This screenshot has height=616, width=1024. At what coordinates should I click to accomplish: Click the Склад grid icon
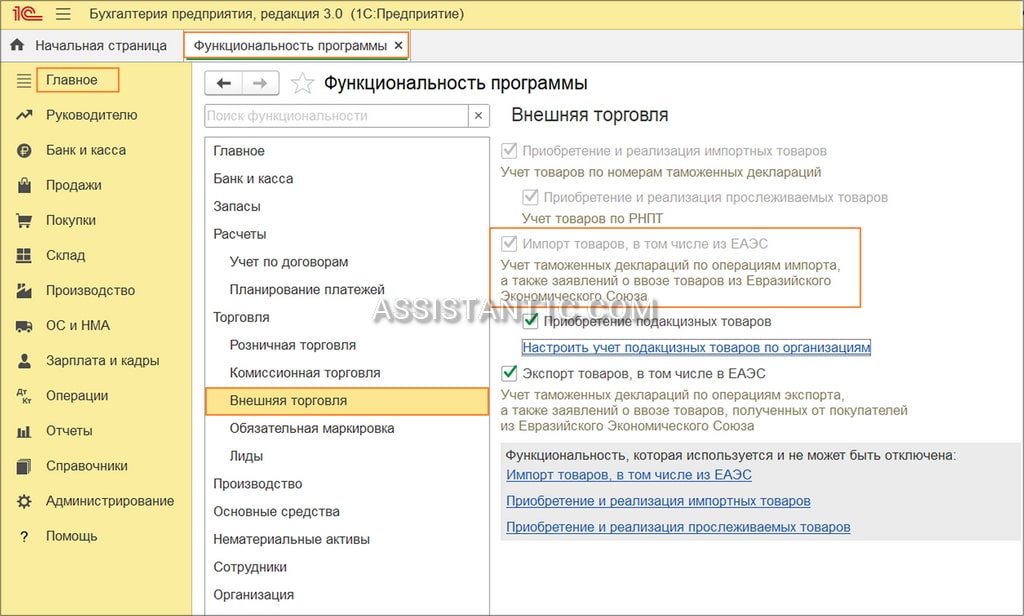coord(24,255)
